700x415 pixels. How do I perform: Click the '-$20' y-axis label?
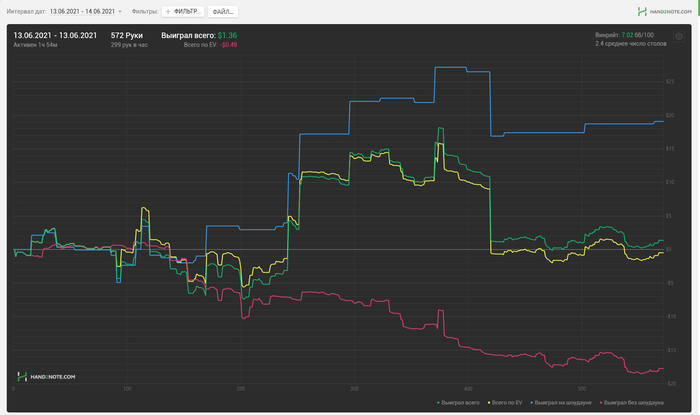(669, 384)
